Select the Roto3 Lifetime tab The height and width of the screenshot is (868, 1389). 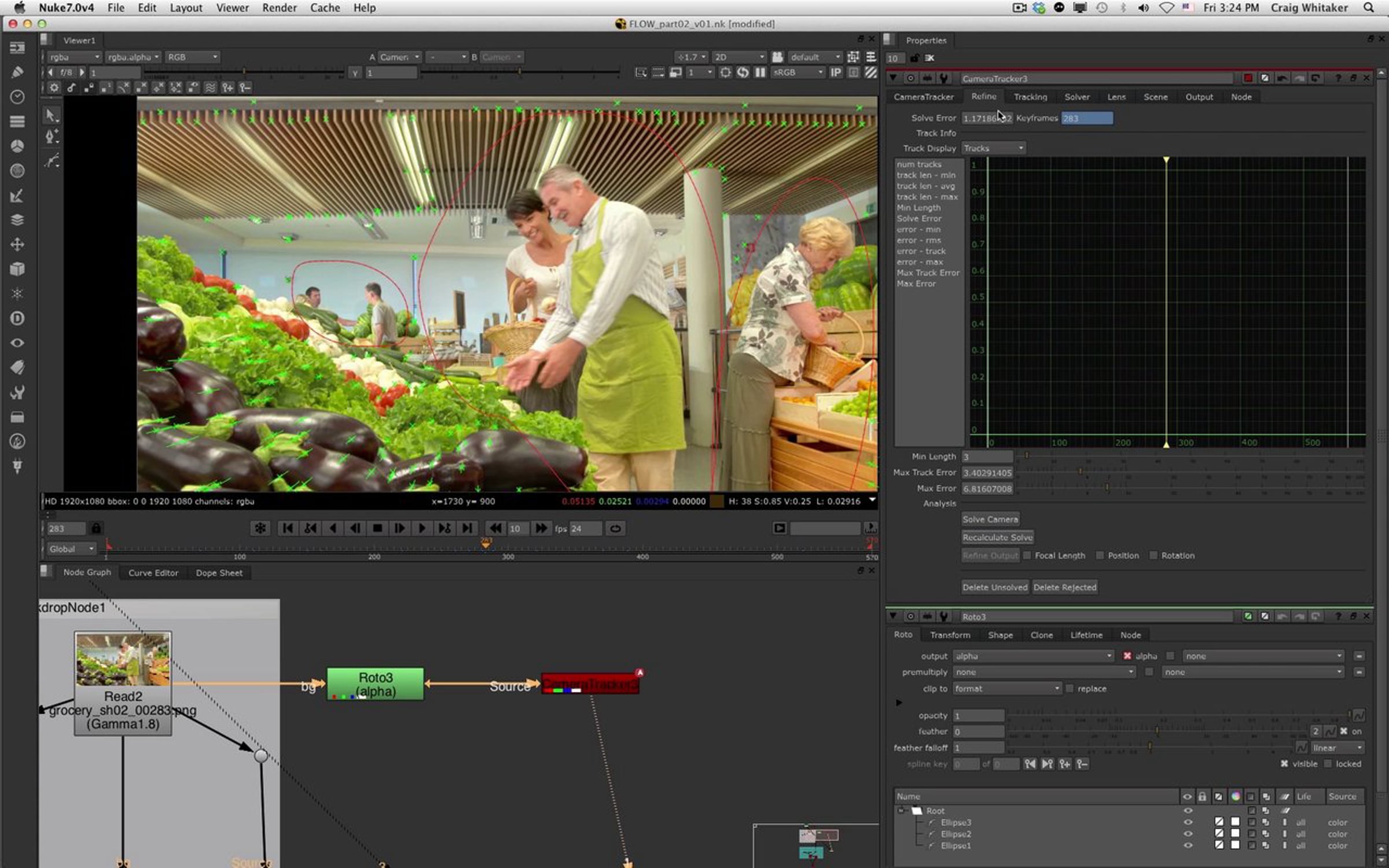click(1086, 635)
